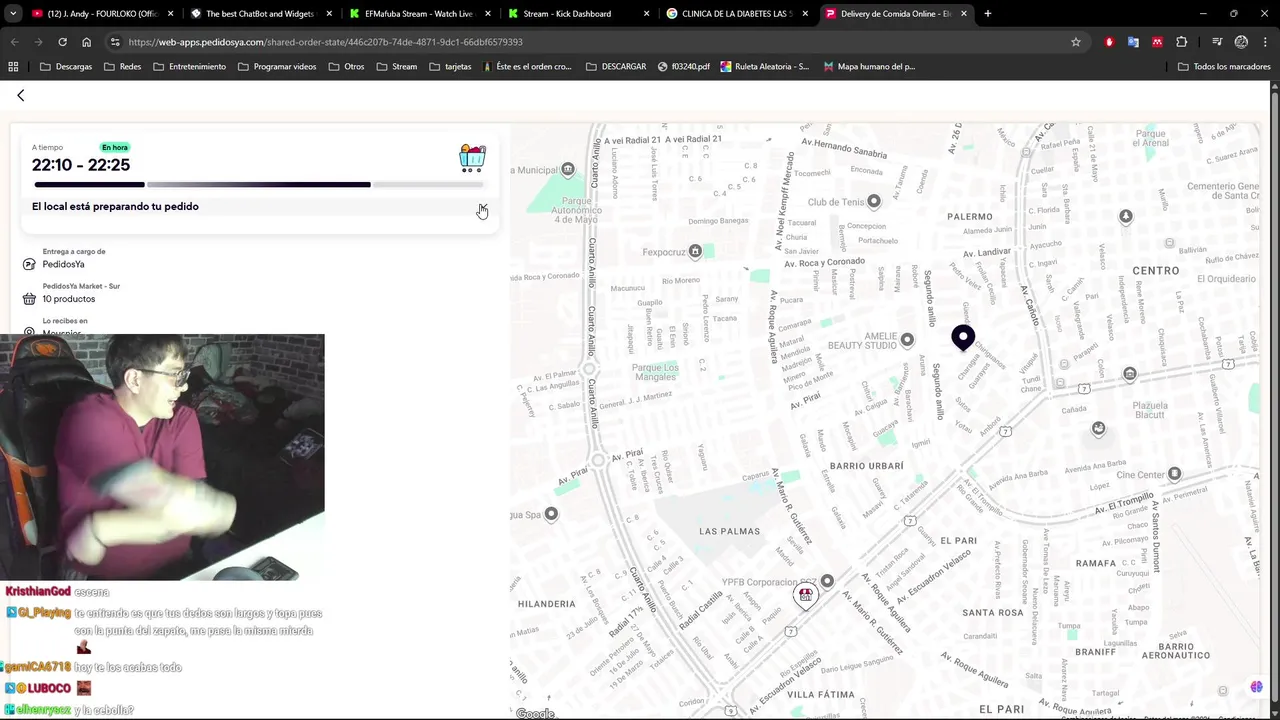Open the Descargas bookmark folder

66,67
